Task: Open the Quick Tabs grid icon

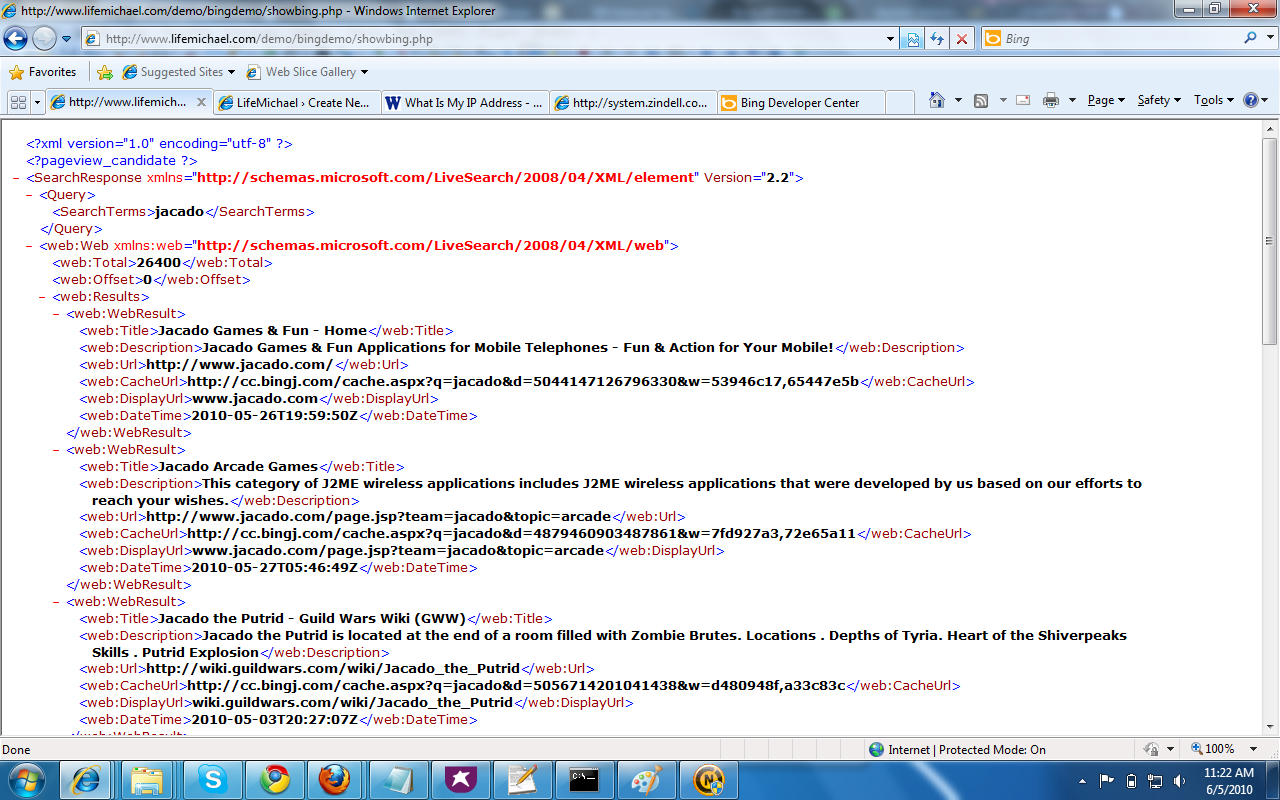Action: click(18, 102)
